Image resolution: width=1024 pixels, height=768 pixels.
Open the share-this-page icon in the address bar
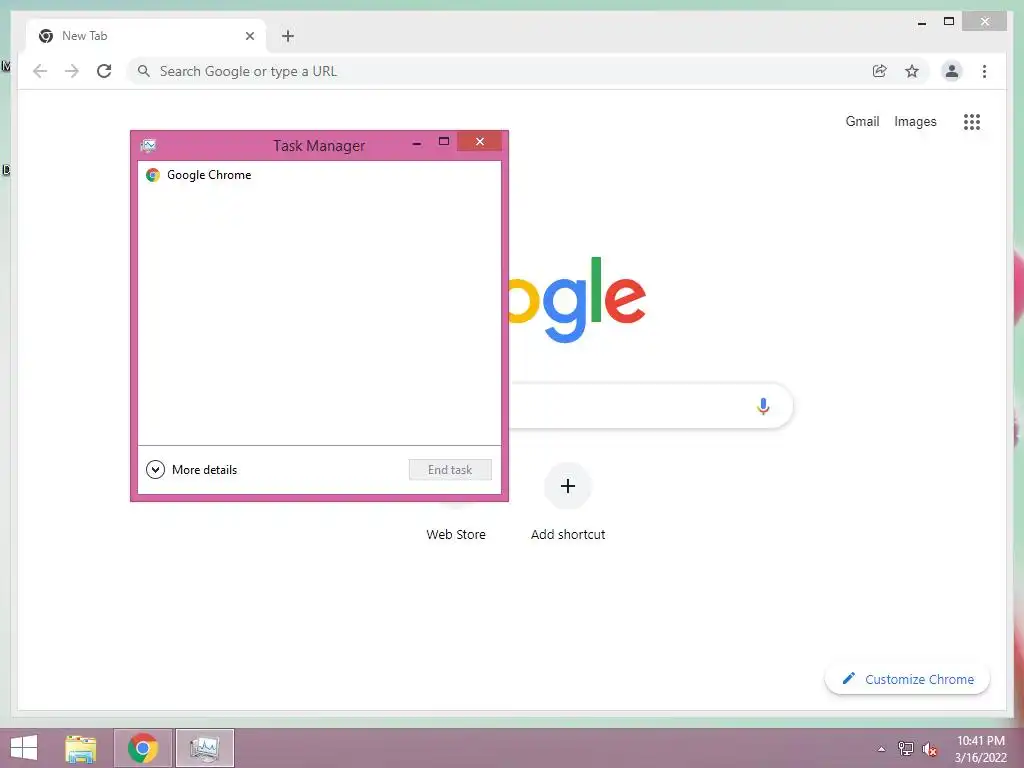pyautogui.click(x=880, y=71)
